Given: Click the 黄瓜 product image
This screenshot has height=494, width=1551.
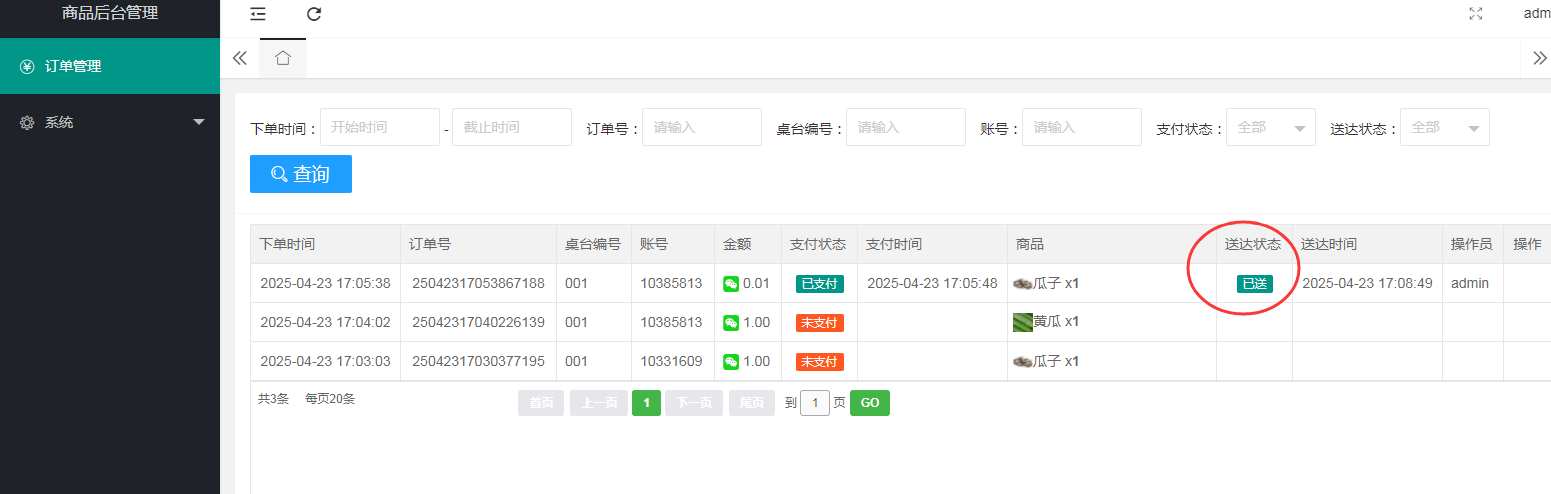Looking at the screenshot, I should coord(1022,322).
